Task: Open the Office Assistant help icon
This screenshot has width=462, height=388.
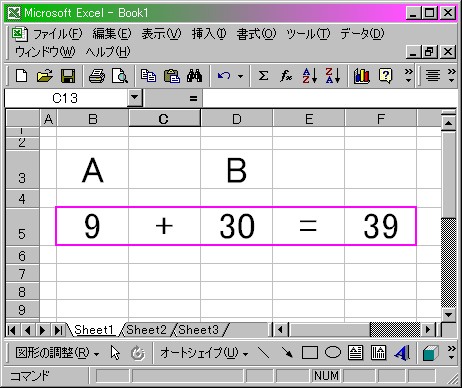Action: [385, 76]
